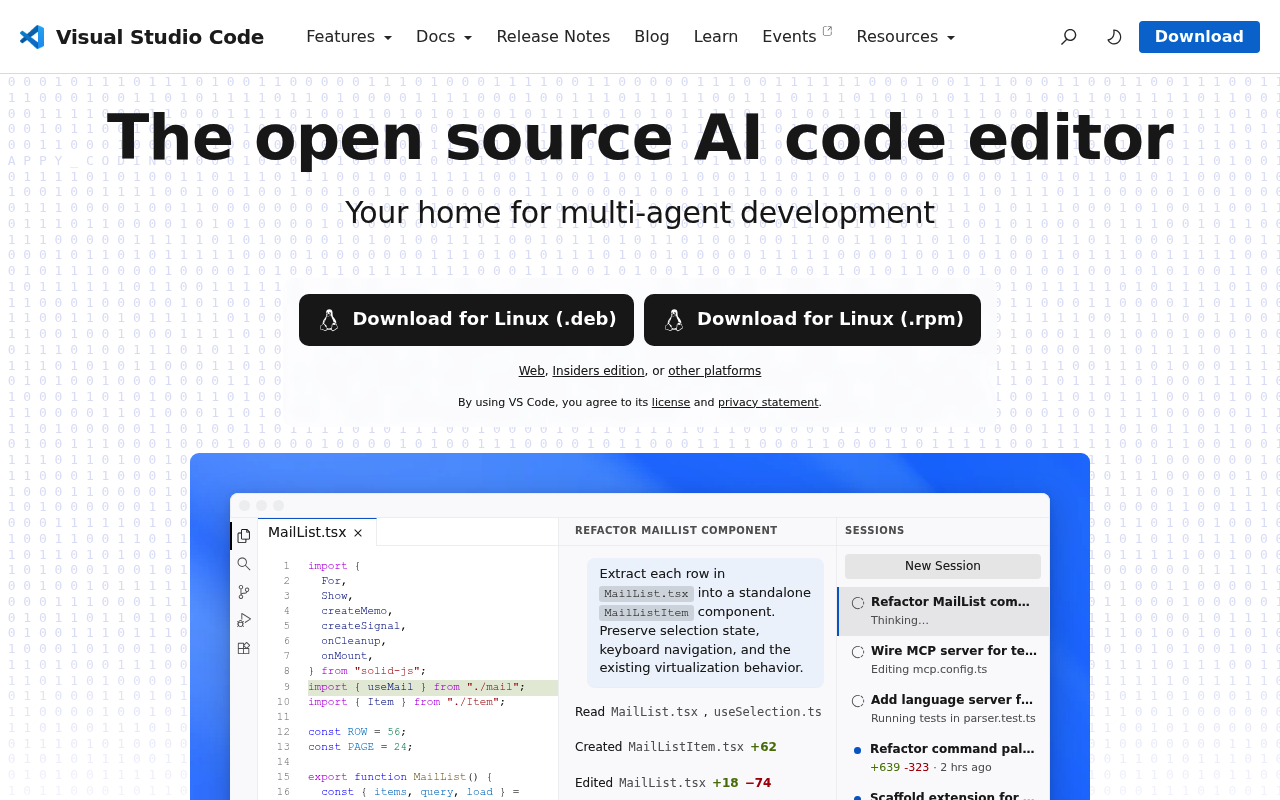
Task: Click MailList.tsx in the Edited line
Action: (x=662, y=783)
